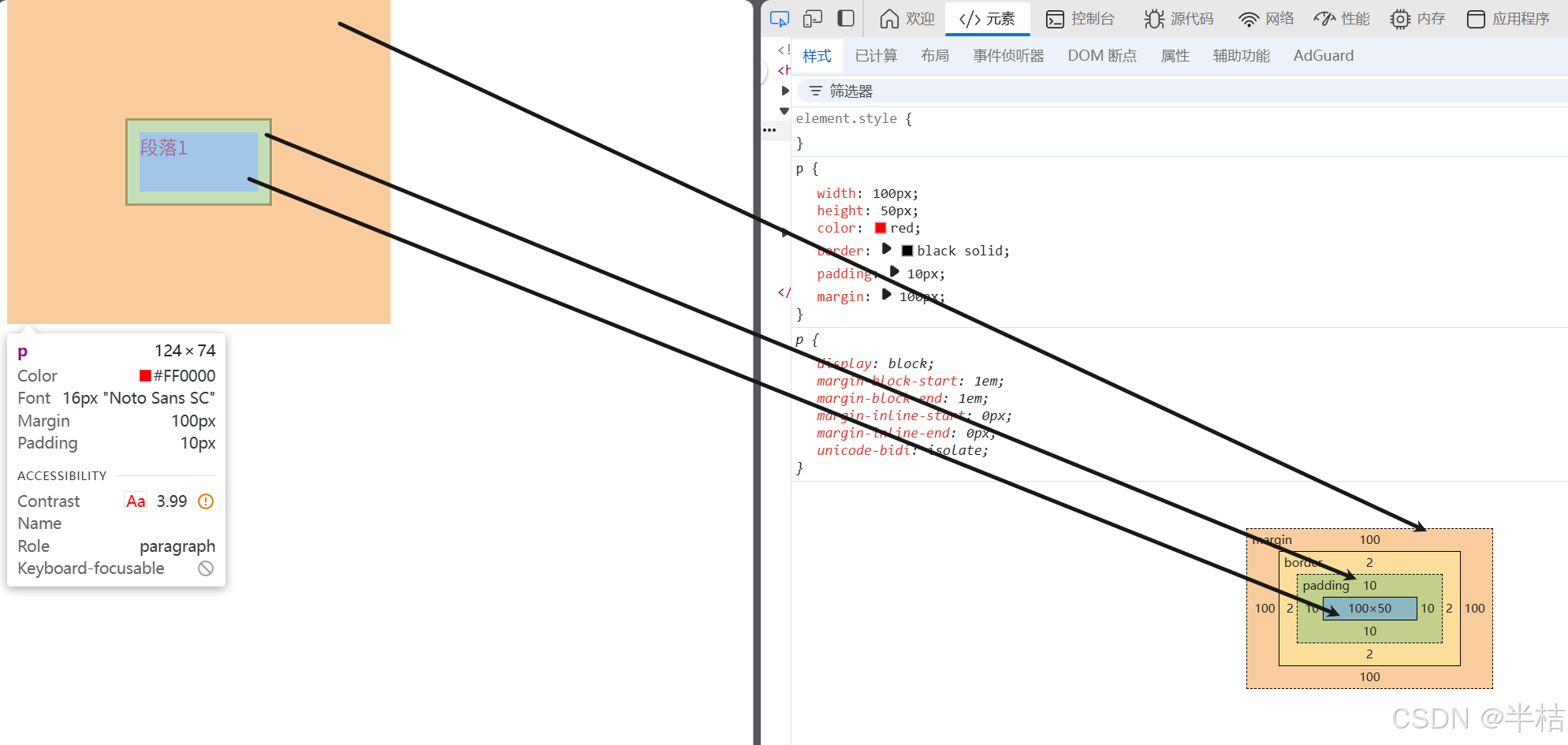Open the 源代码 sources bug icon
The height and width of the screenshot is (745, 1568).
pos(1154,19)
